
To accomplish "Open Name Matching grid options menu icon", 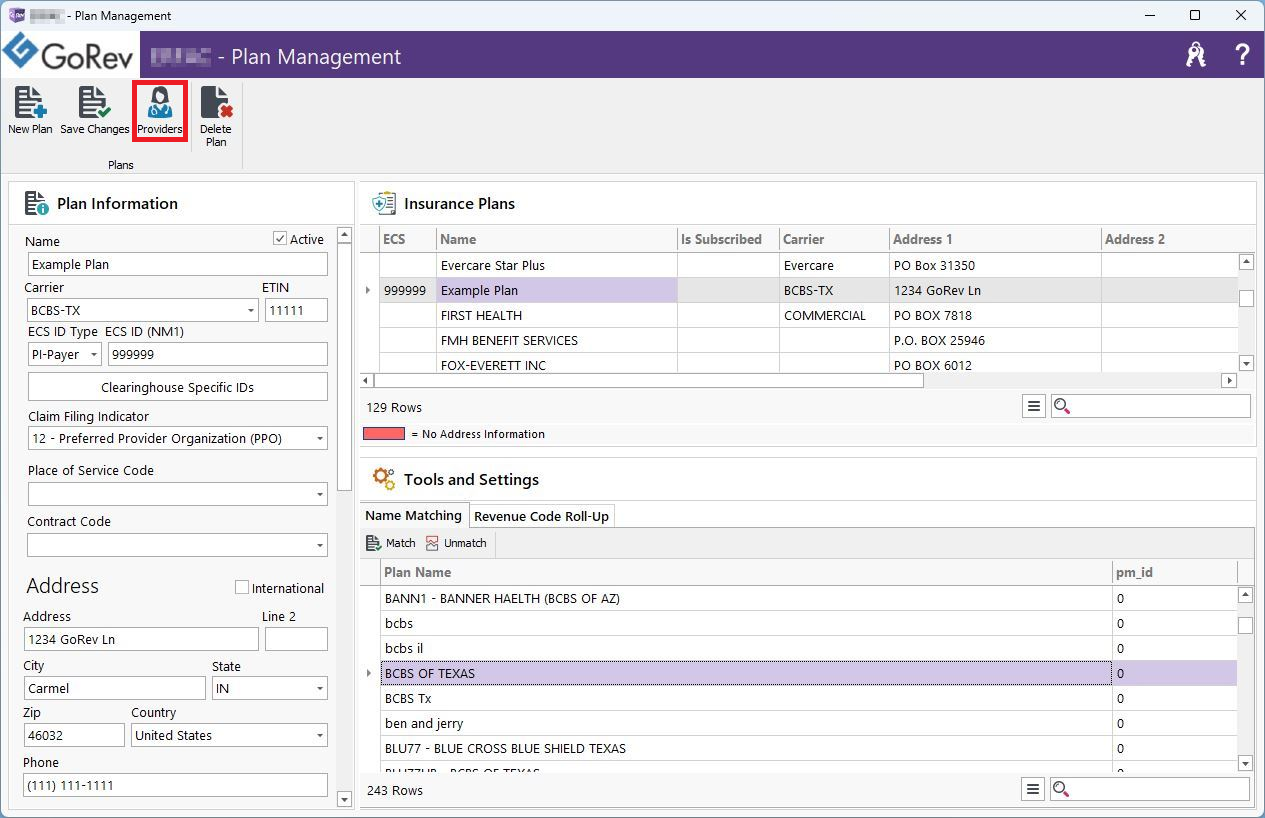I will click(x=1034, y=789).
